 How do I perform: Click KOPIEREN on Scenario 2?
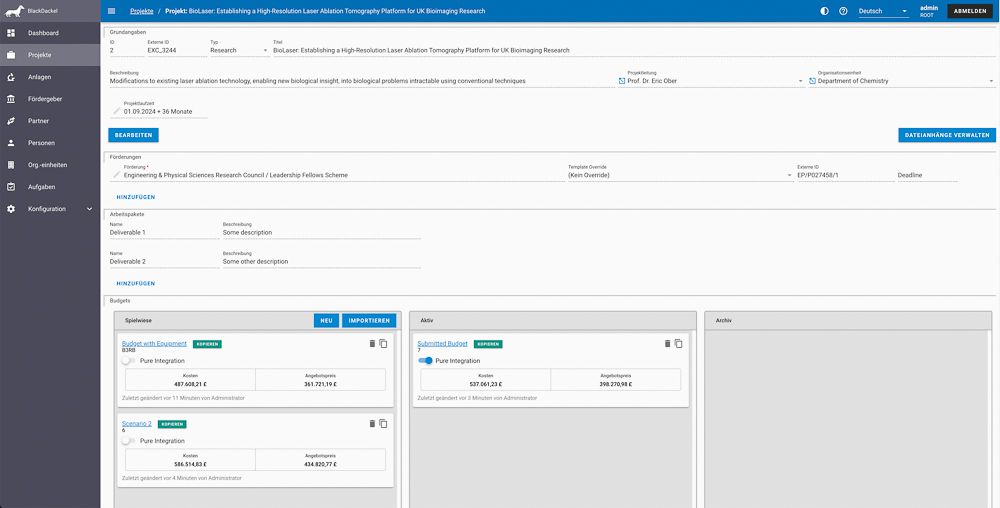(x=172, y=424)
